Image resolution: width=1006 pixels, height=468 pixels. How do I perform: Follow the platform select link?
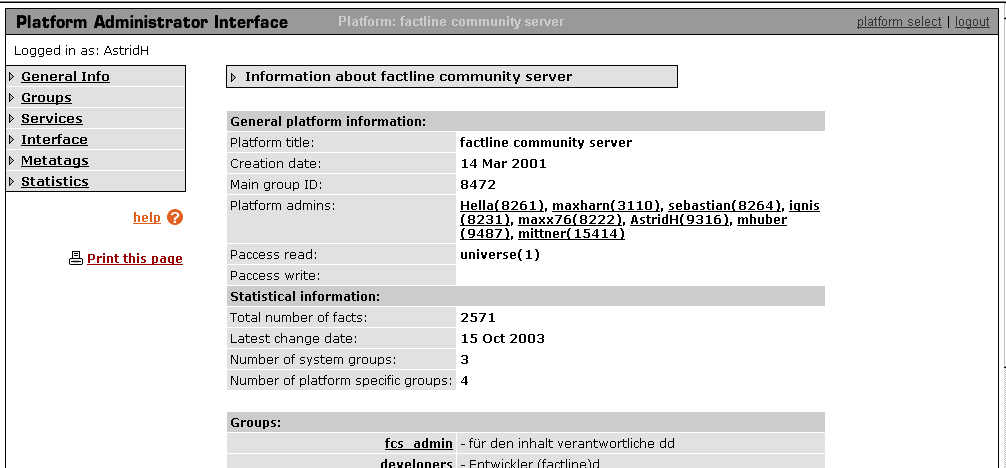[x=899, y=22]
